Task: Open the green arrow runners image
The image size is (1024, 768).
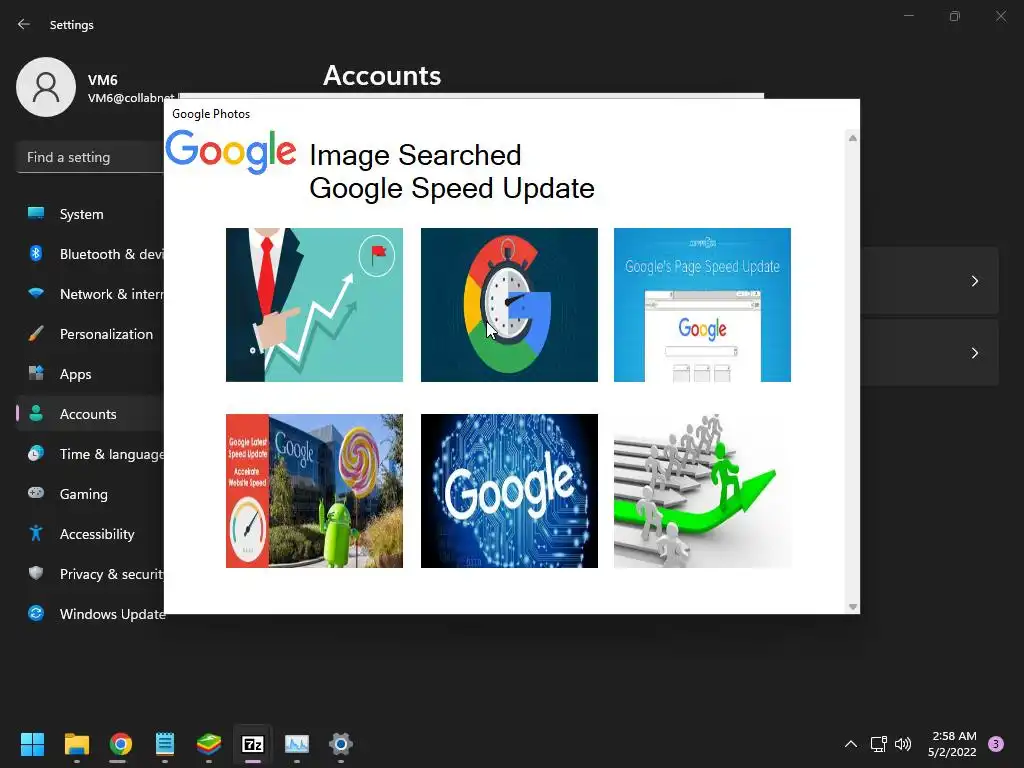Action: (x=702, y=490)
